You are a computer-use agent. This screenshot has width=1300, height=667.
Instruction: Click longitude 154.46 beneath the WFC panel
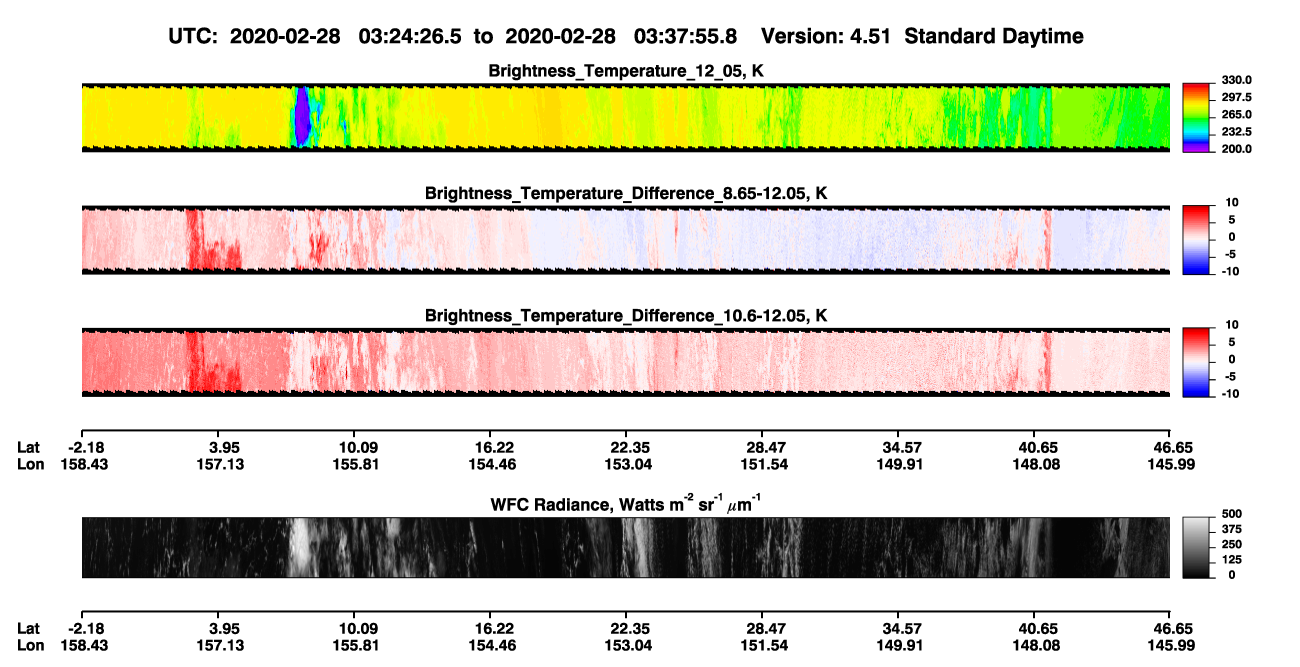point(493,646)
